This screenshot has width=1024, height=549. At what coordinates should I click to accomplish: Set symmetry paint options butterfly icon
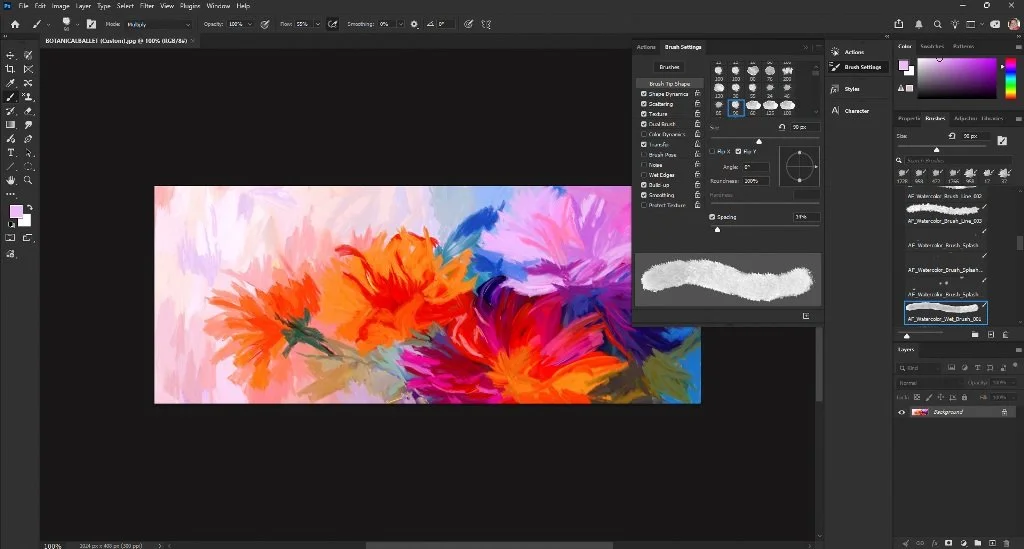(x=487, y=24)
